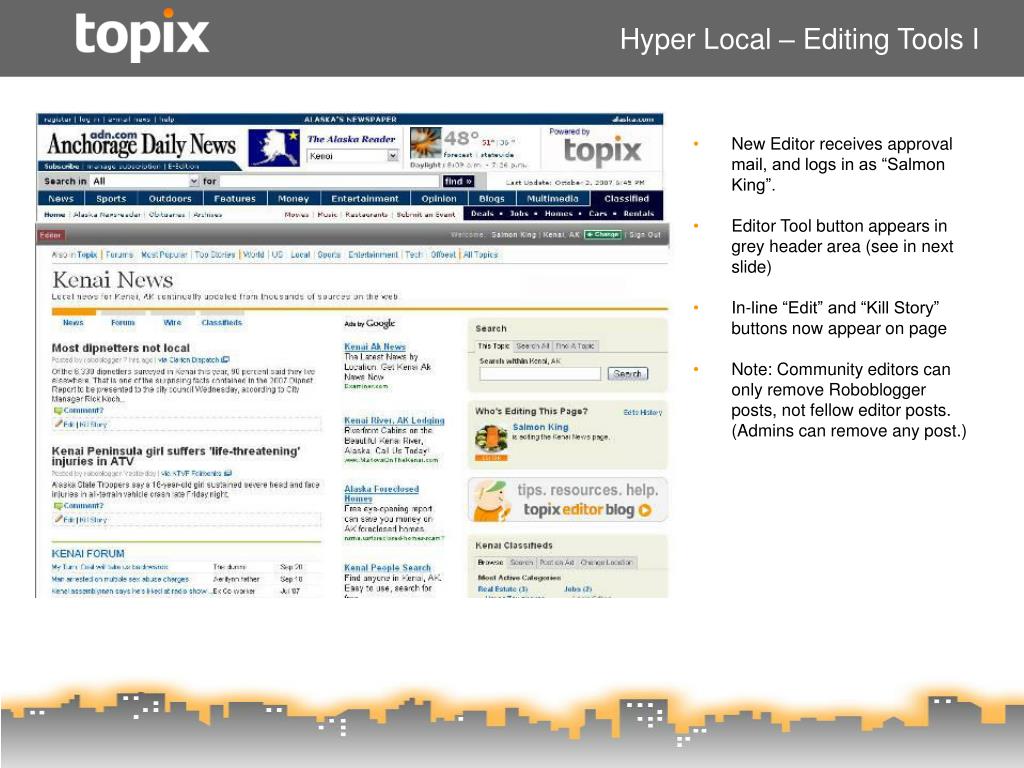The height and width of the screenshot is (768, 1024).
Task: Open the Edits History link
Action: click(x=643, y=412)
